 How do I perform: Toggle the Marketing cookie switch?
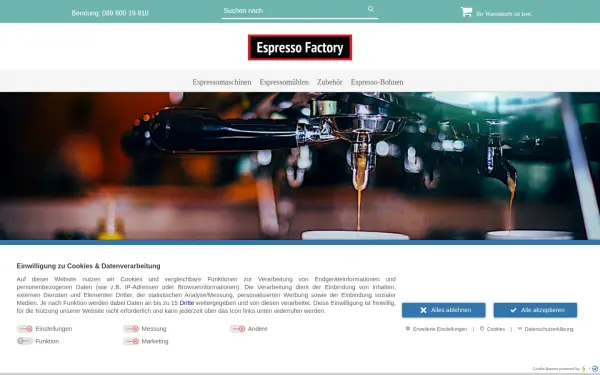[x=131, y=341]
